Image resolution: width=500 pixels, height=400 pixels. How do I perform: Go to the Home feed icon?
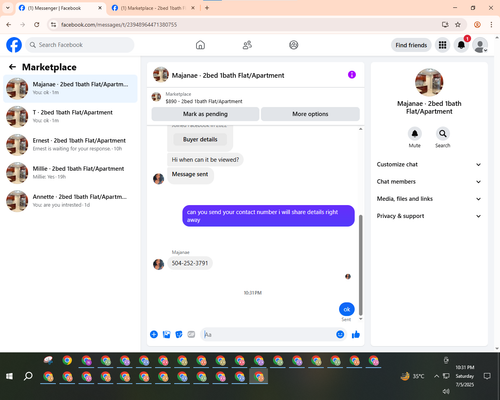pyautogui.click(x=200, y=45)
